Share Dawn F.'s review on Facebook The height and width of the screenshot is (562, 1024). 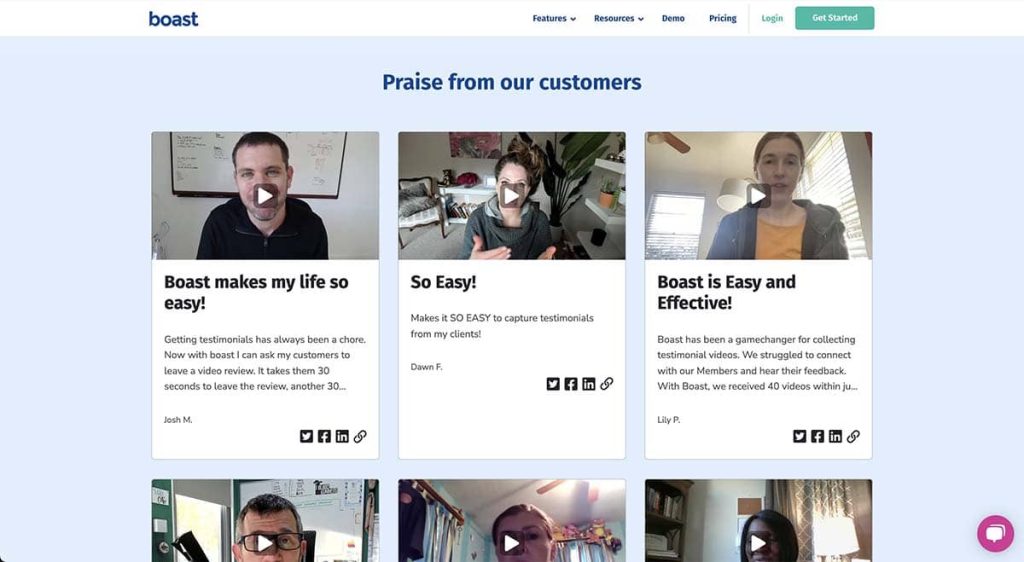point(571,384)
